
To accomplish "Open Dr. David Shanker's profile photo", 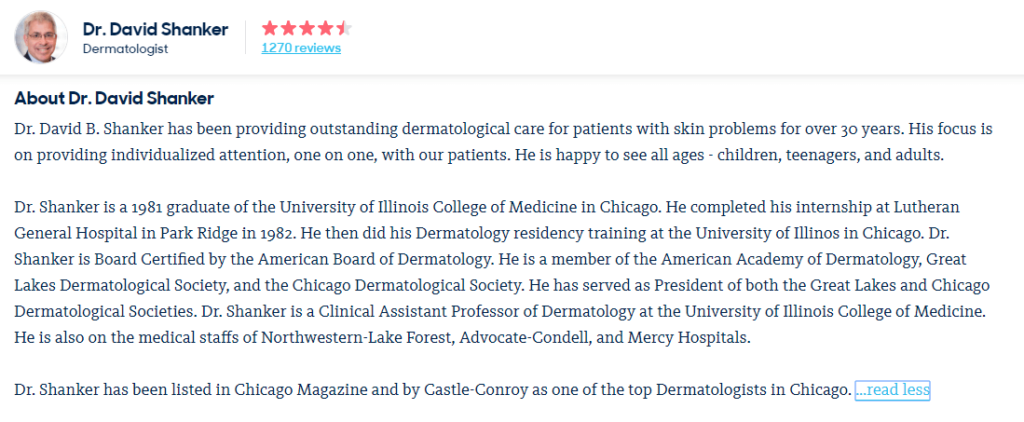I will [x=41, y=38].
